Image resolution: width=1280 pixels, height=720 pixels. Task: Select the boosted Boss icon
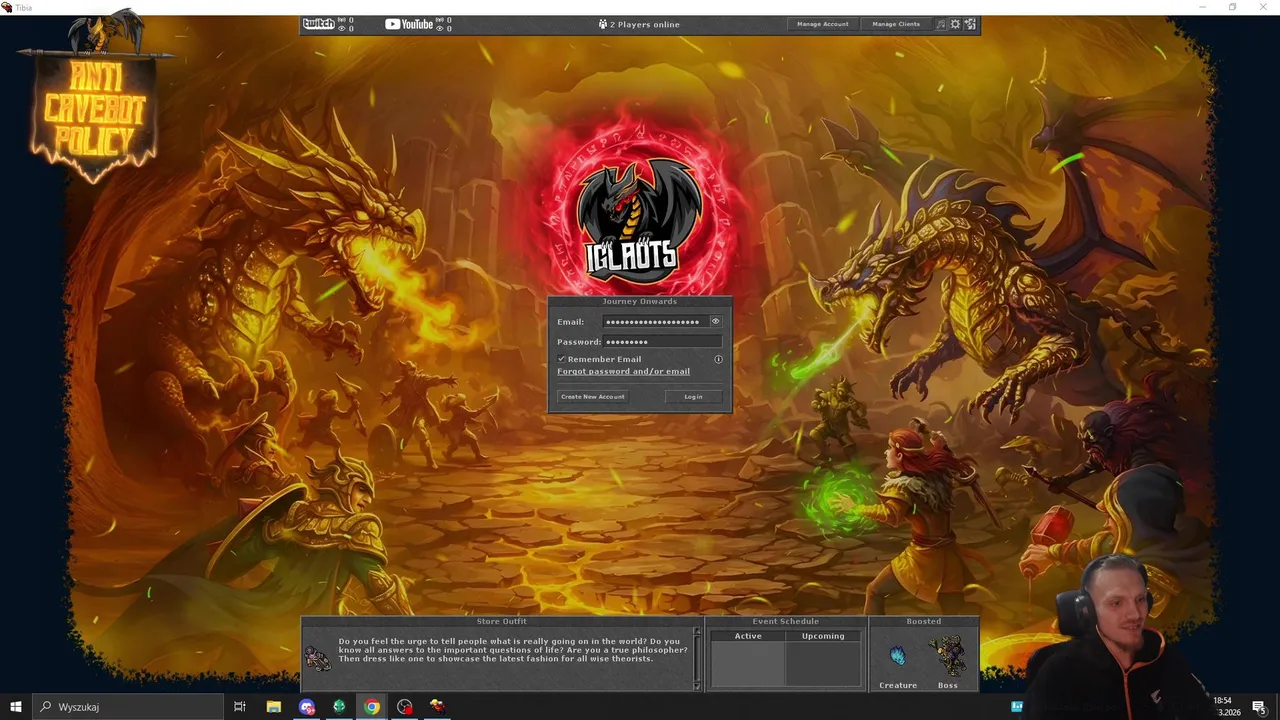coord(947,656)
